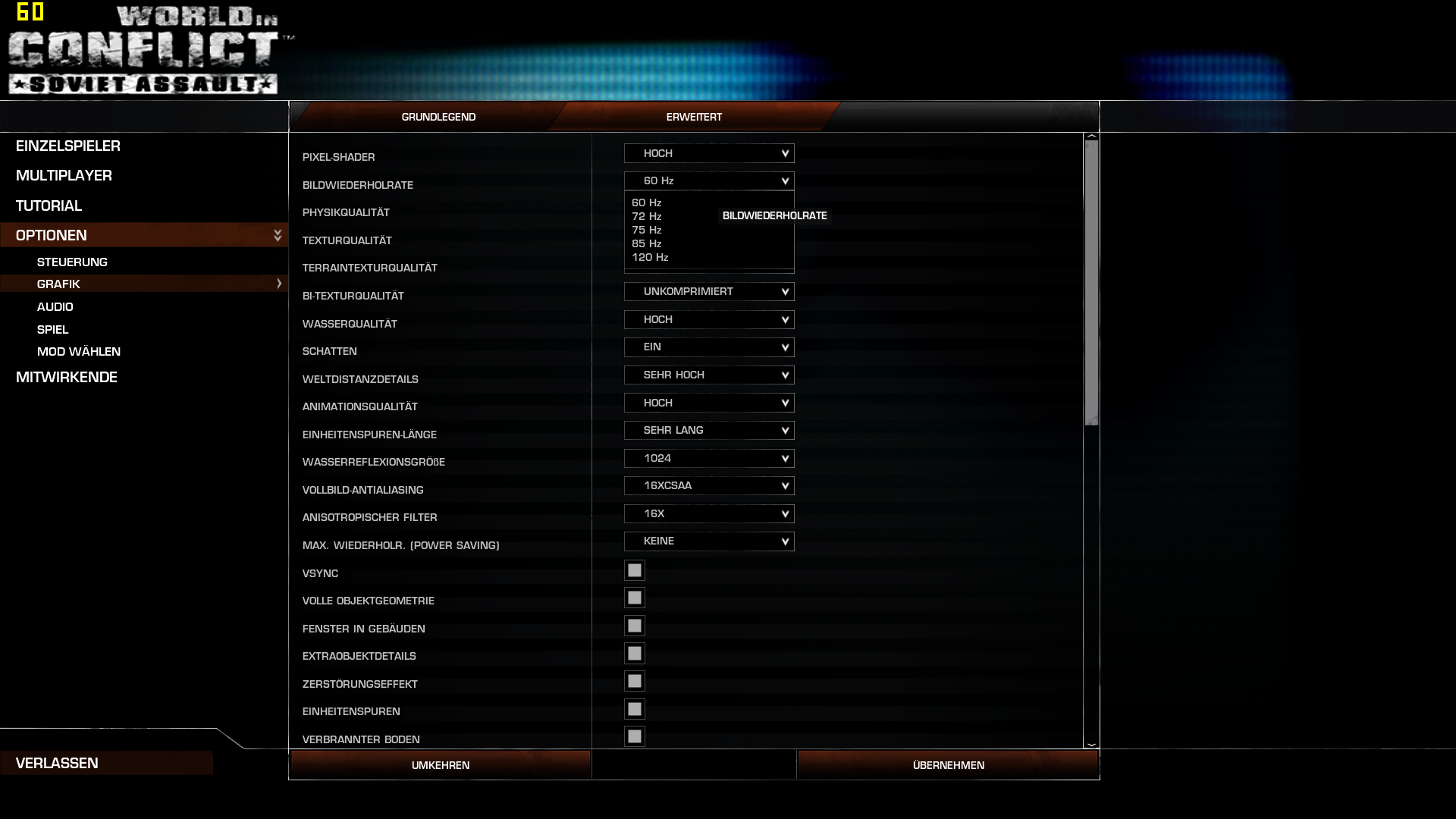The height and width of the screenshot is (819, 1456).
Task: Choose 75 Hz in the open list
Action: pyautogui.click(x=647, y=231)
